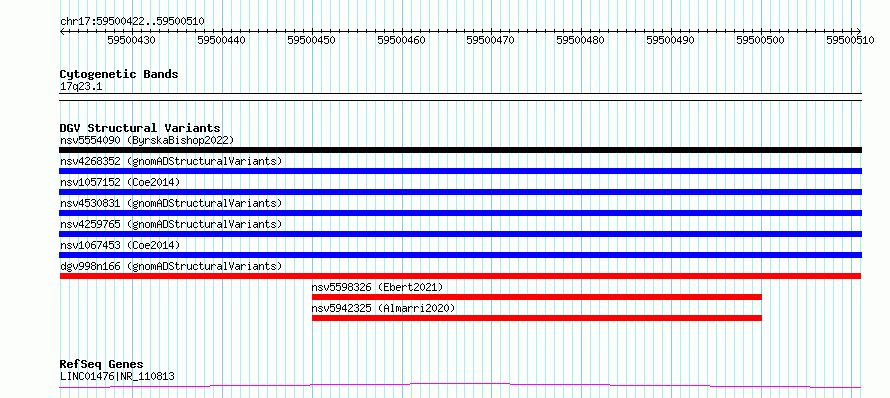Click ruler position 59500490
Image resolution: width=890 pixels, height=398 pixels.
(670, 40)
